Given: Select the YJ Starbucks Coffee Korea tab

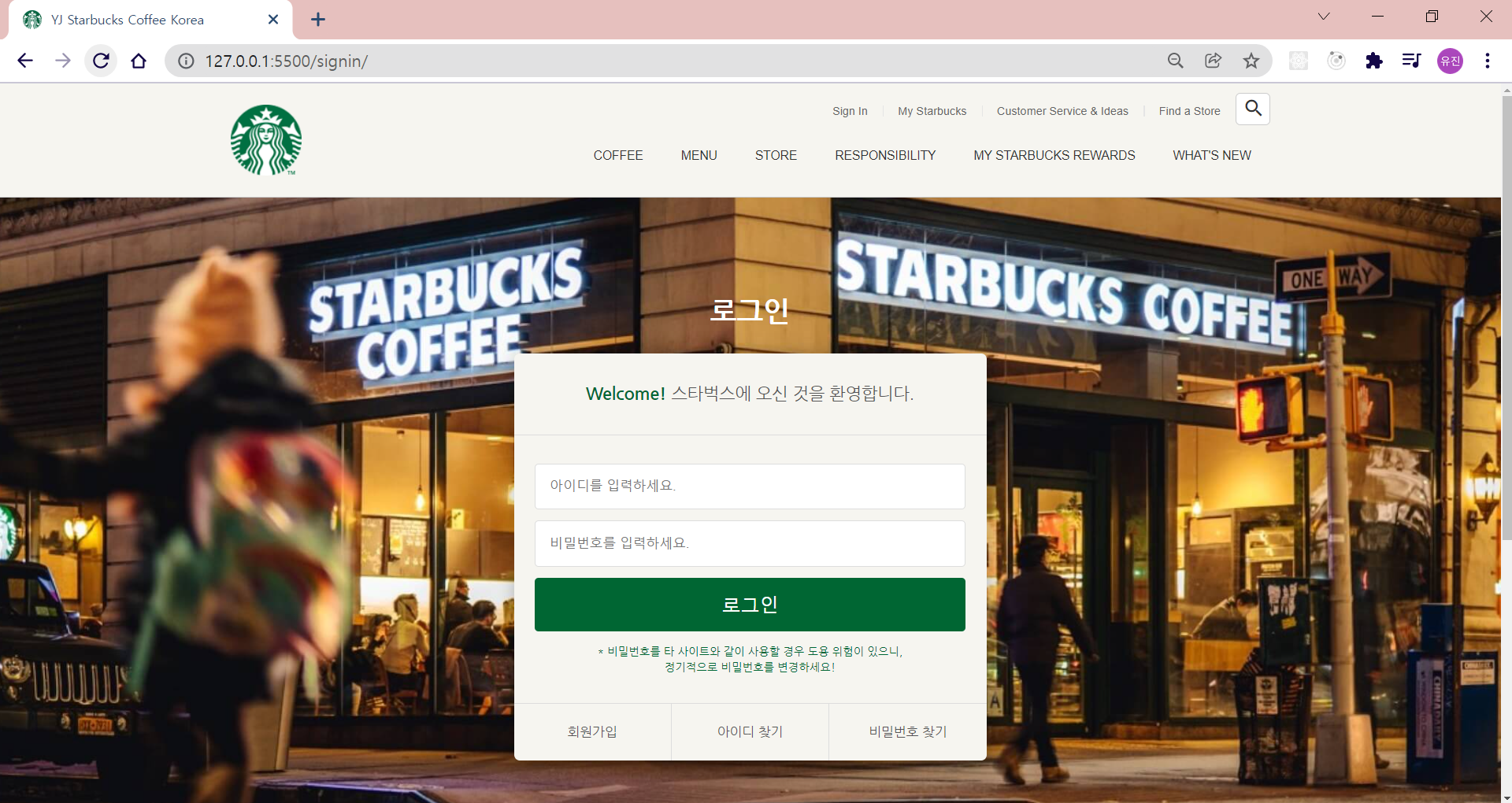Looking at the screenshot, I should pyautogui.click(x=150, y=20).
